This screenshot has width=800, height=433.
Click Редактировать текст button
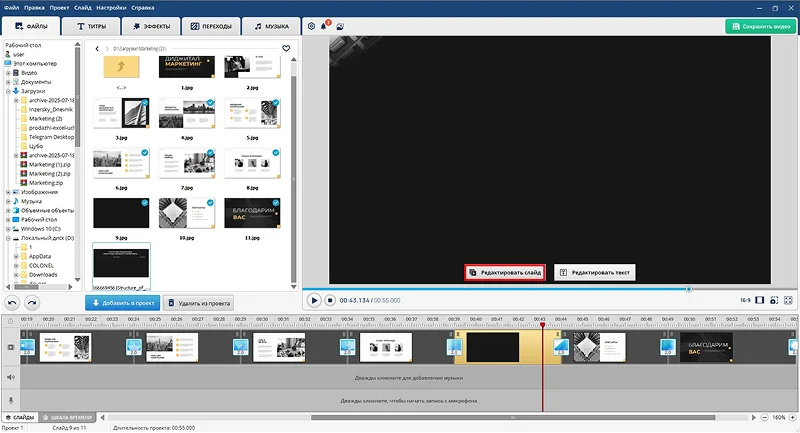(595, 272)
